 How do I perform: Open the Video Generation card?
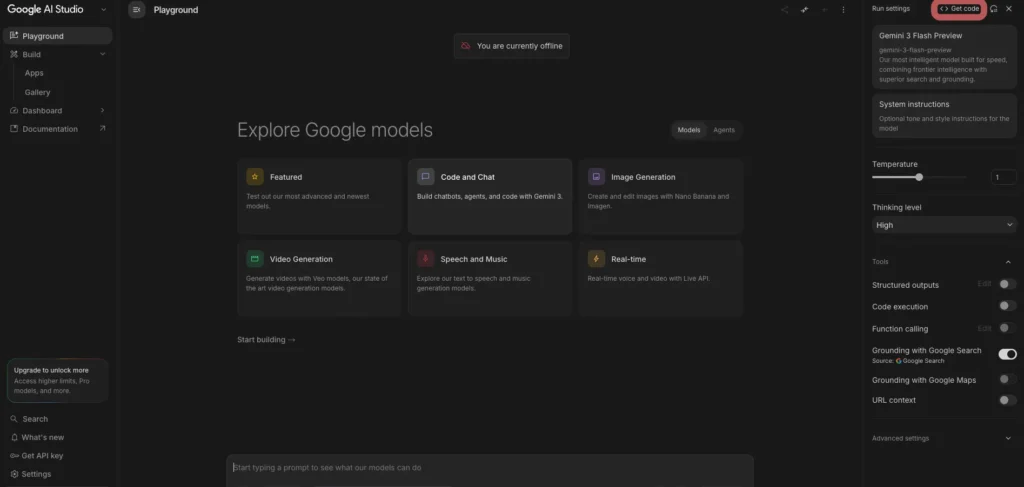click(x=319, y=278)
